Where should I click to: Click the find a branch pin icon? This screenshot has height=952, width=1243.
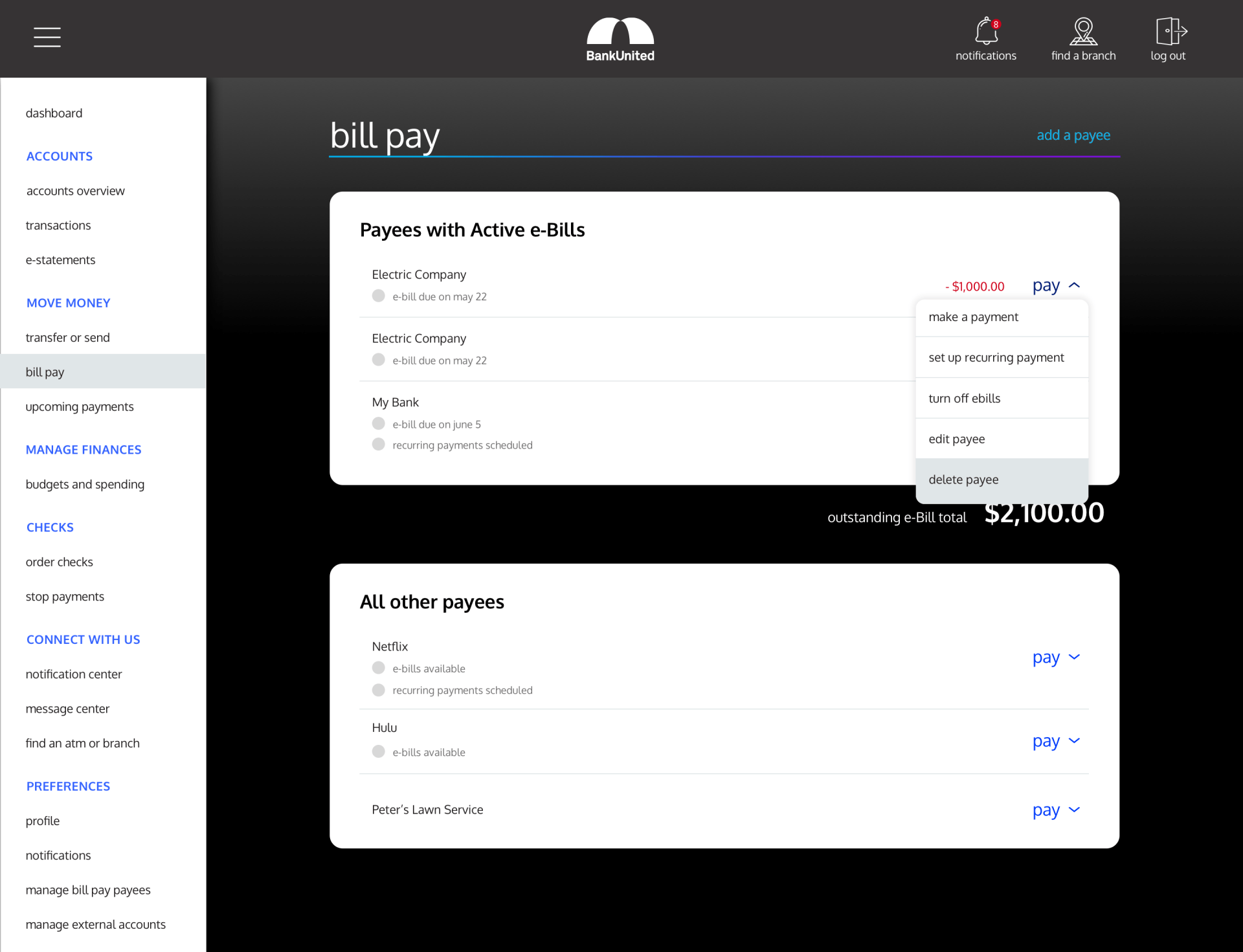pos(1083,31)
